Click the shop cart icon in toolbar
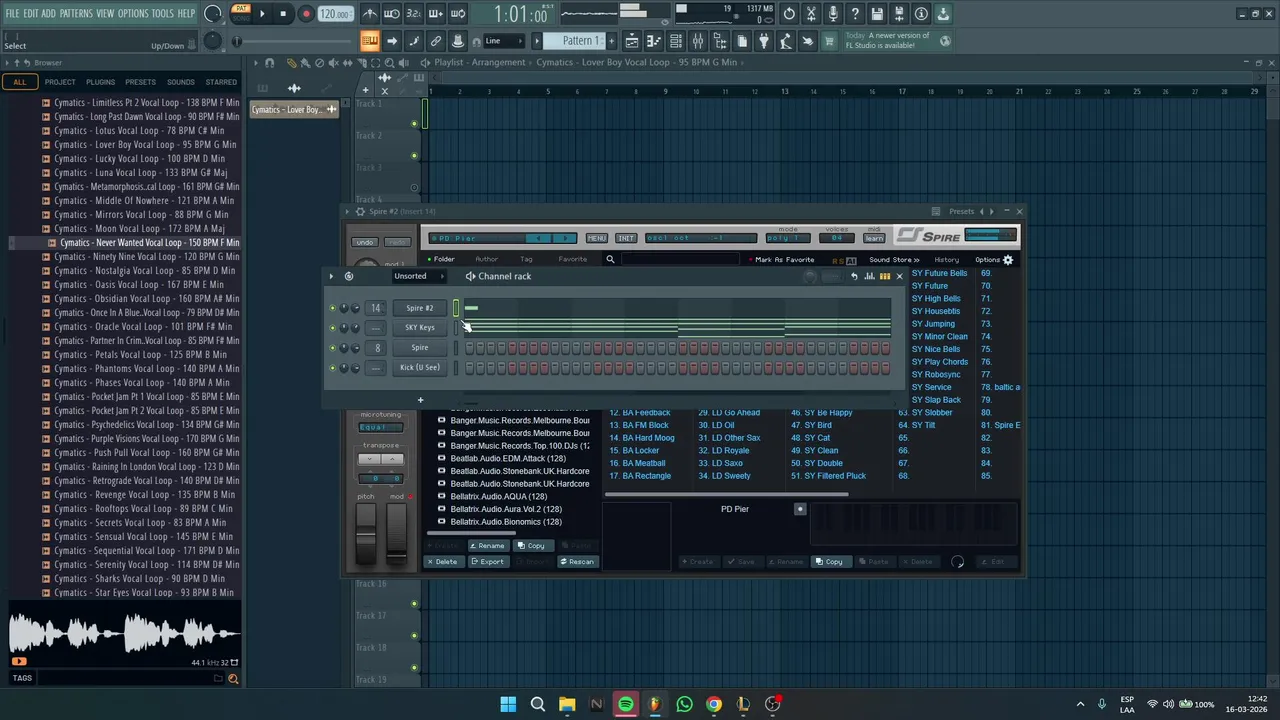This screenshot has height=720, width=1280. pyautogui.click(x=828, y=41)
